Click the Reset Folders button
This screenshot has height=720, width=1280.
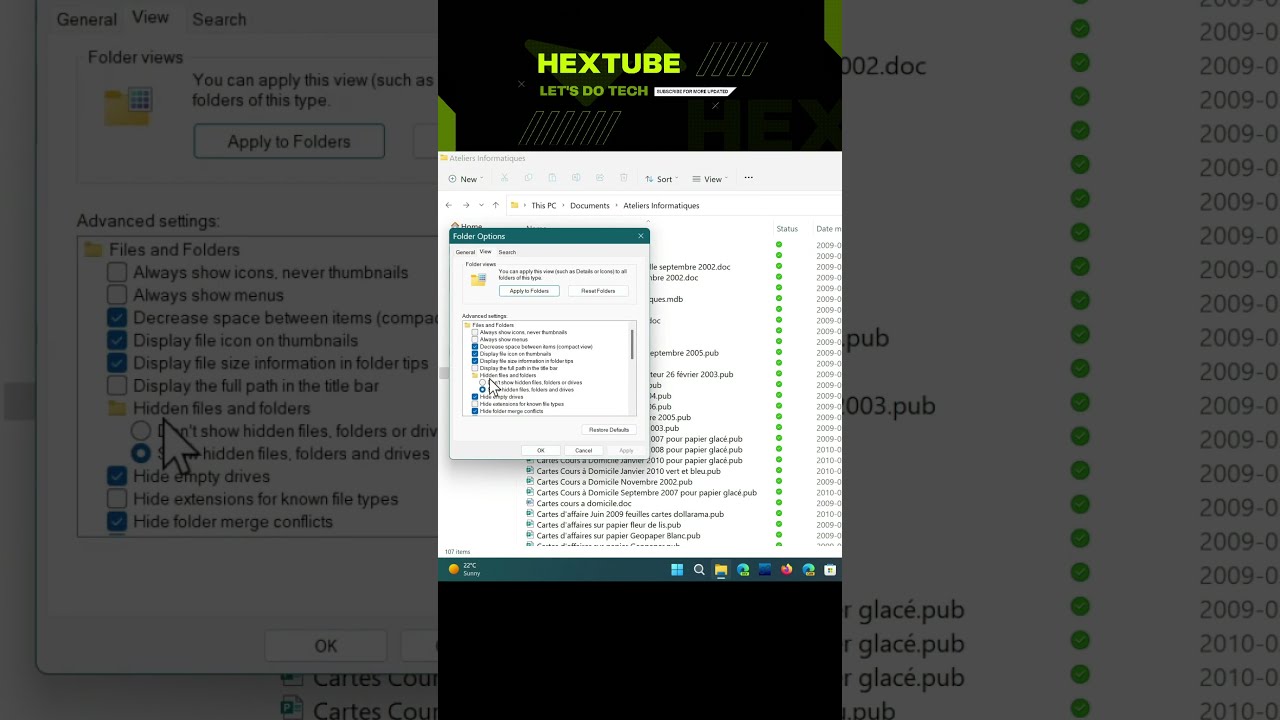pyautogui.click(x=598, y=291)
